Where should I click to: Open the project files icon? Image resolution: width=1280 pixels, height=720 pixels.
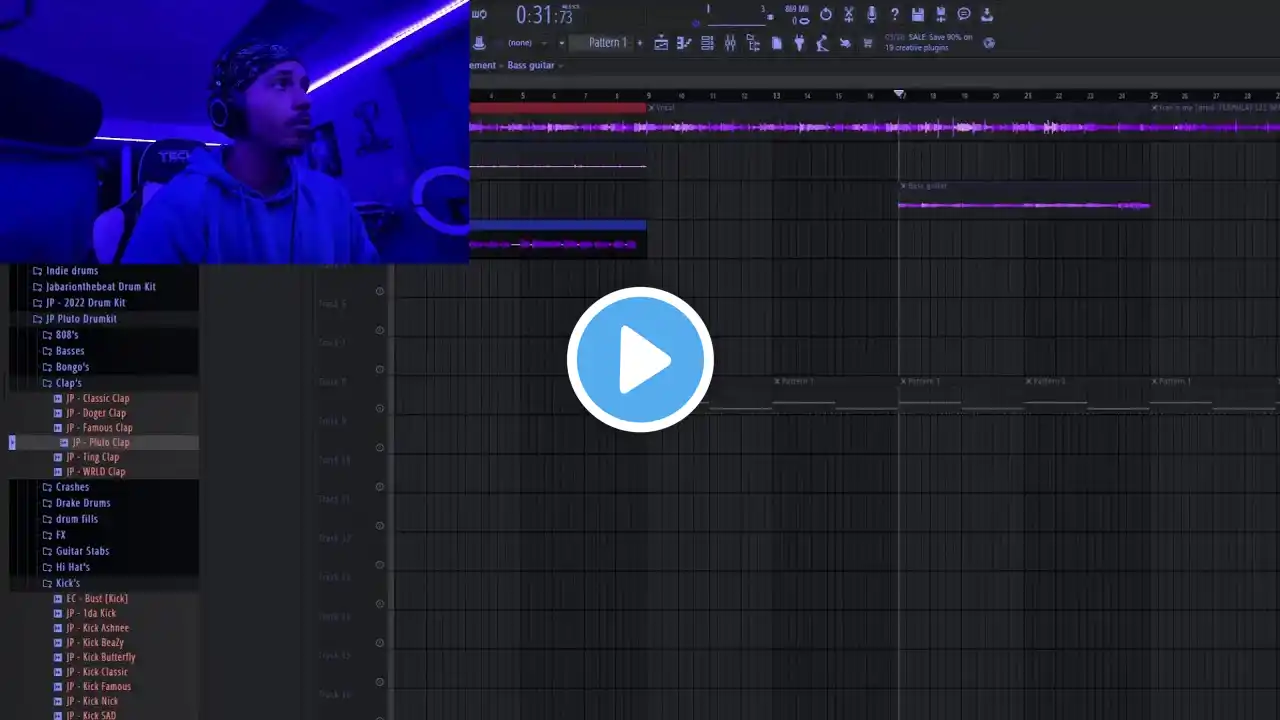(777, 43)
